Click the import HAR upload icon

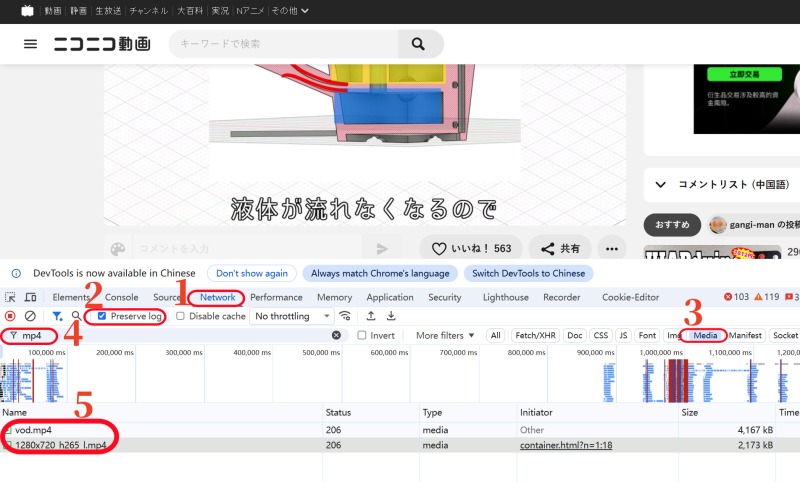(x=371, y=316)
